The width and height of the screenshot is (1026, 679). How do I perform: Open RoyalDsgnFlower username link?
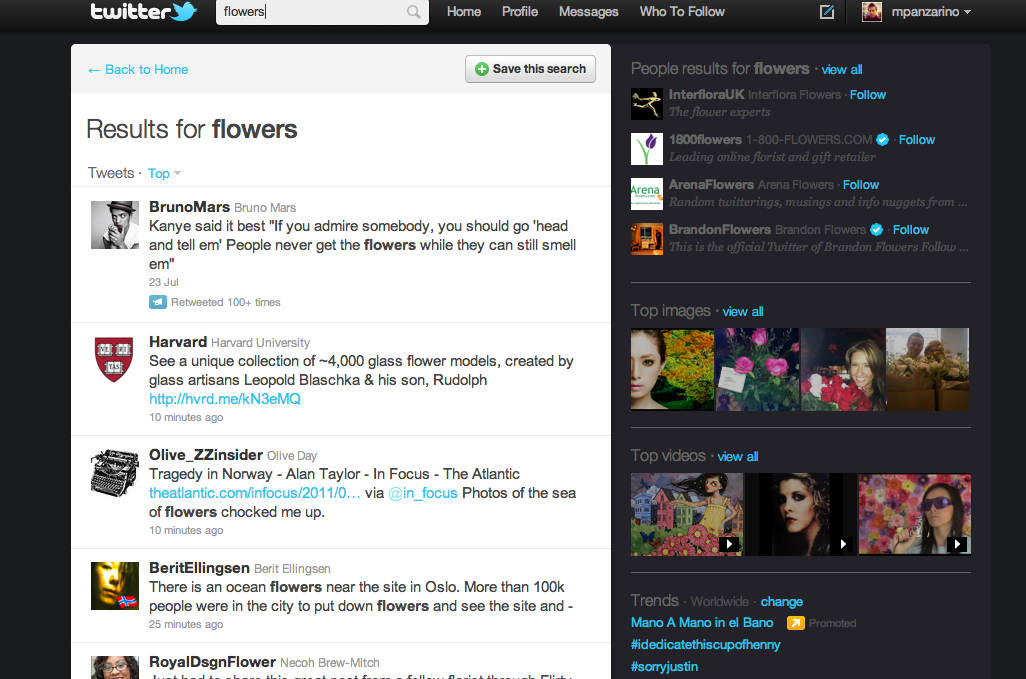[x=213, y=662]
